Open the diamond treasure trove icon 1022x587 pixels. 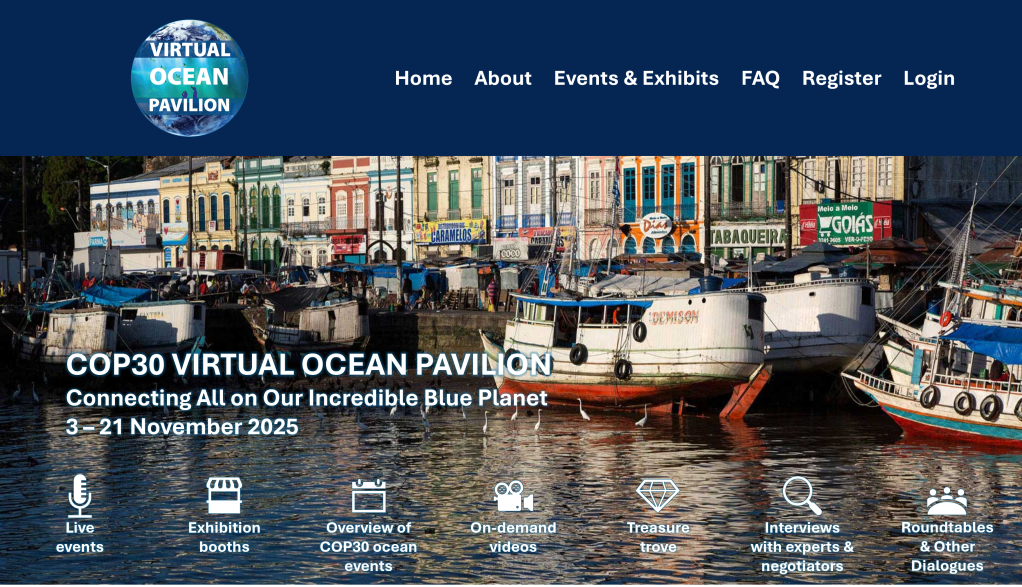coord(658,495)
